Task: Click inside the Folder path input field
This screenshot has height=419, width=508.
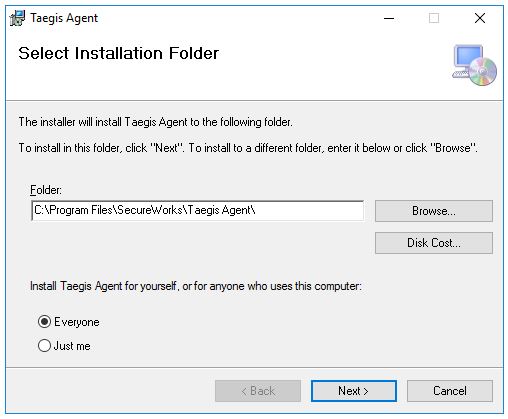Action: pos(197,210)
